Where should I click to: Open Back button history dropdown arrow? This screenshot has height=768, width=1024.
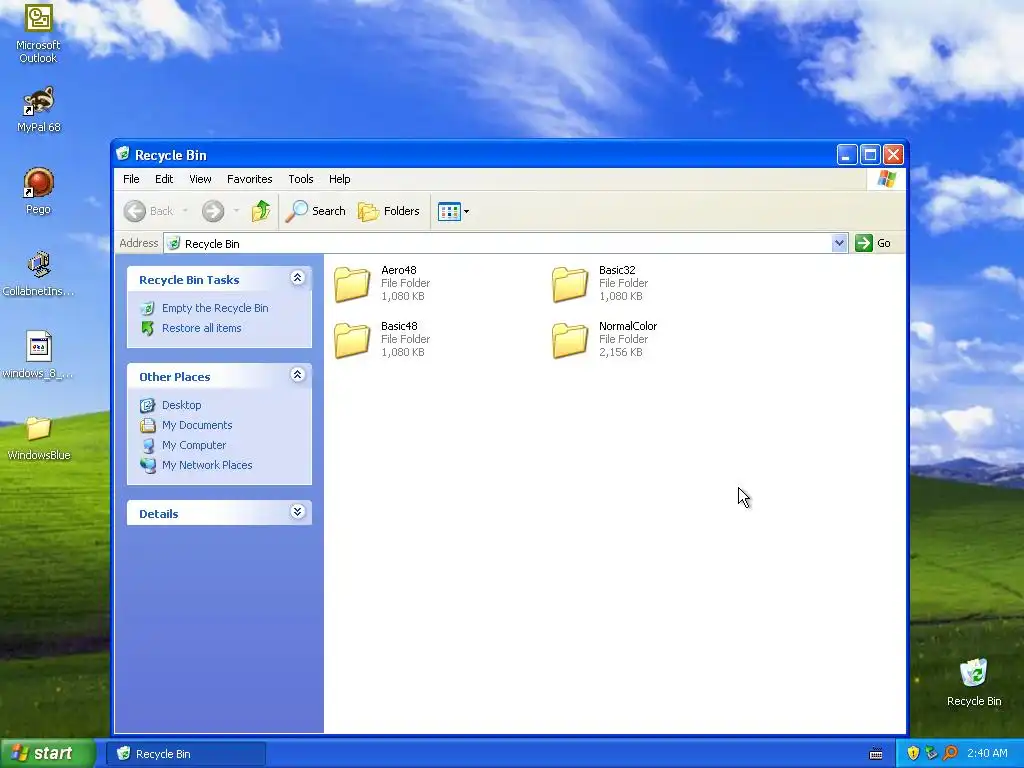[185, 211]
